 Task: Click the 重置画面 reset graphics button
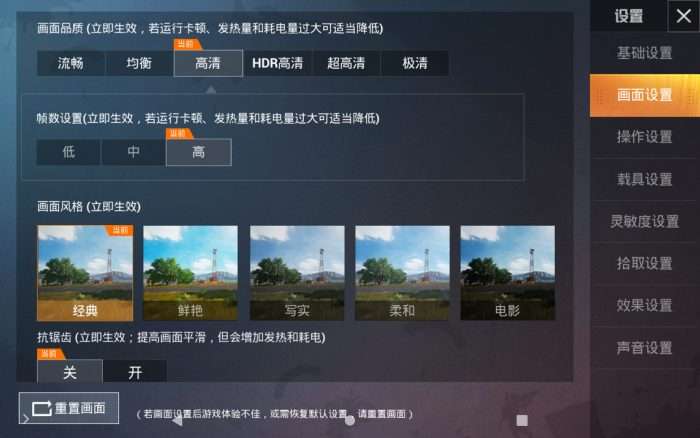pyautogui.click(x=69, y=408)
